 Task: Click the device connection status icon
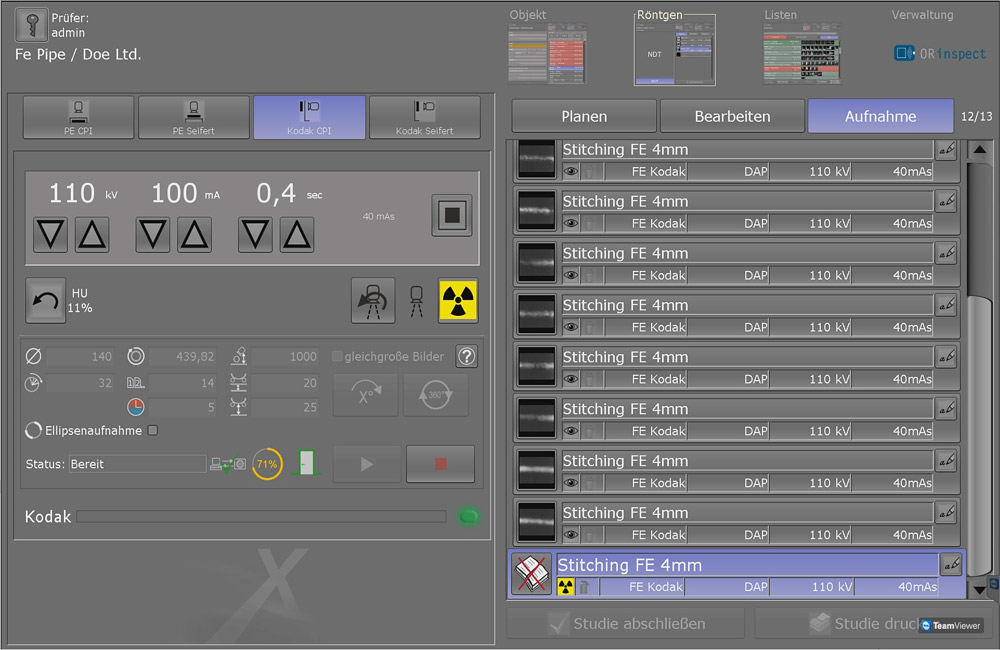pyautogui.click(x=228, y=464)
